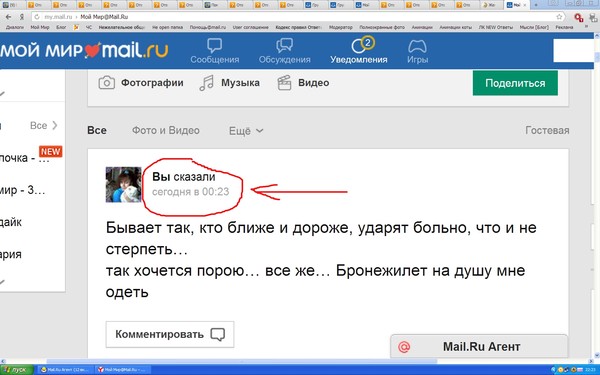Image resolution: width=600 pixels, height=375 pixels.
Task: Bookmark page with star icon
Action: pyautogui.click(x=559, y=17)
